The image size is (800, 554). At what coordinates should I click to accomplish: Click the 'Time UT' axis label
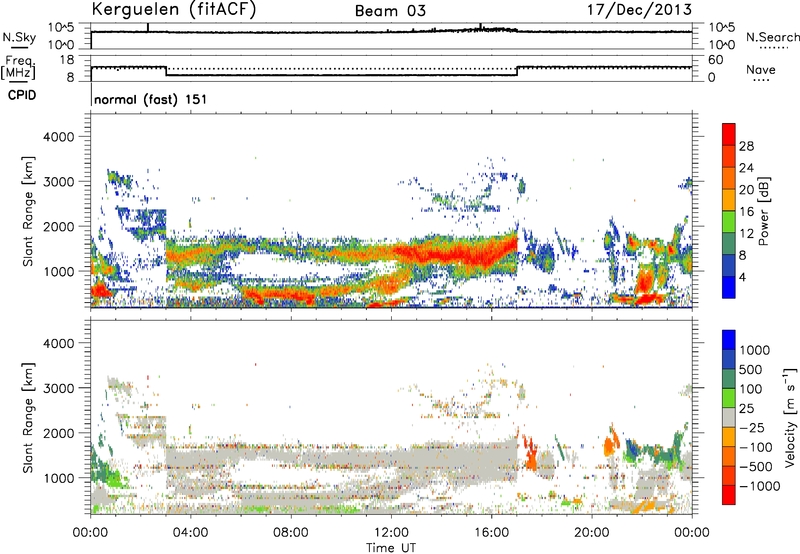(391, 548)
